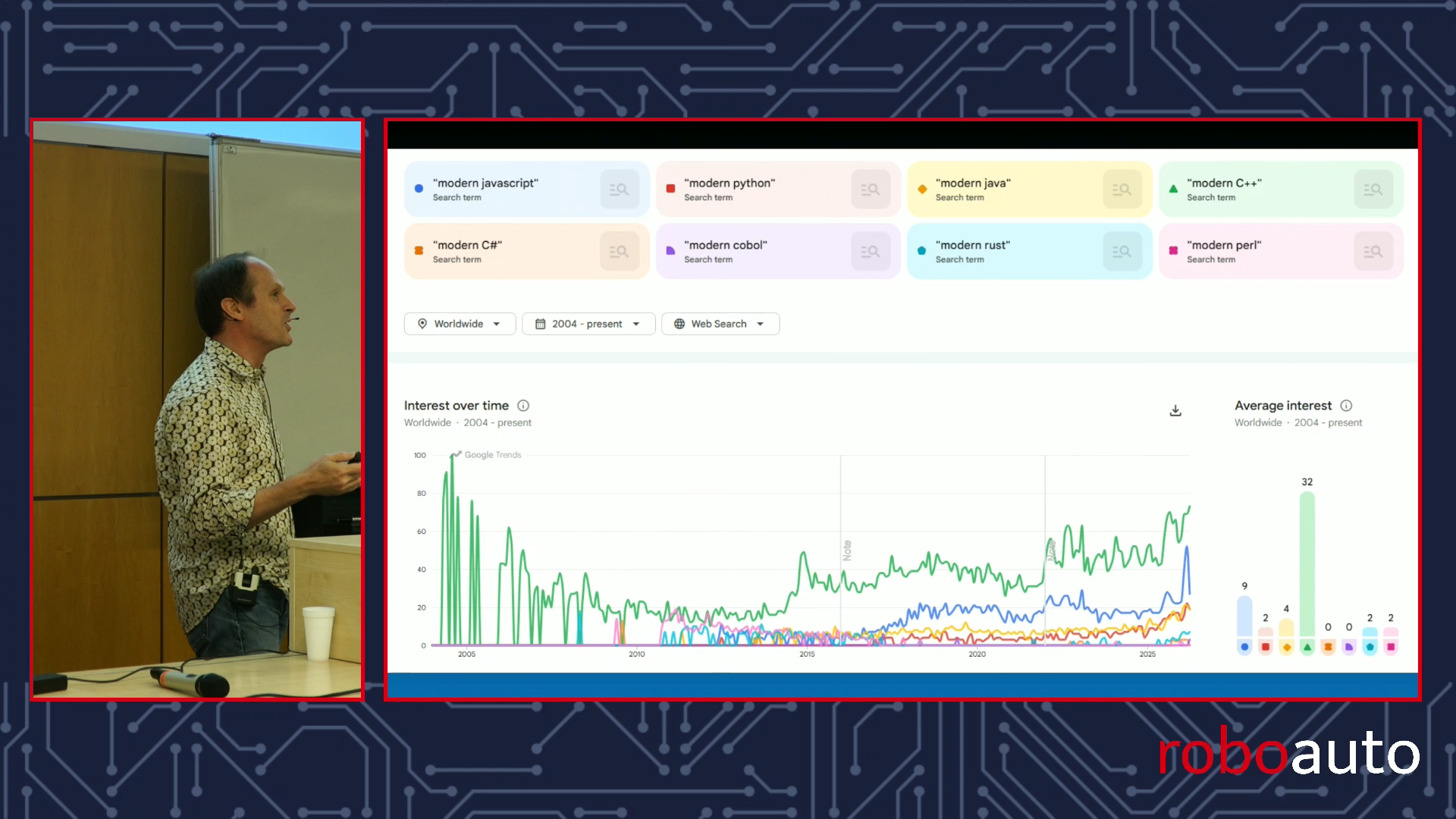Select the "modern rust" search term card
The height and width of the screenshot is (819, 1456).
point(1029,251)
